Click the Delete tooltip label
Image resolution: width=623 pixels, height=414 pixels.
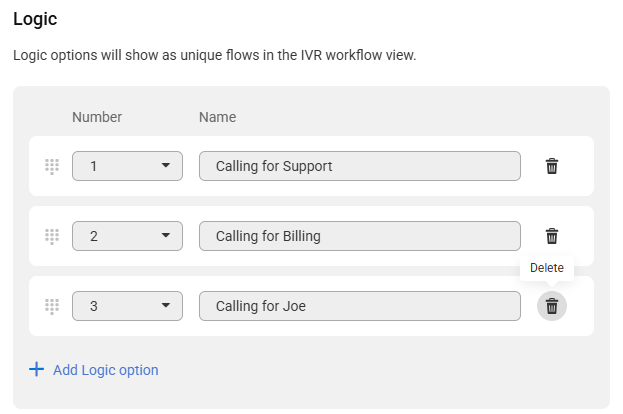pos(547,268)
